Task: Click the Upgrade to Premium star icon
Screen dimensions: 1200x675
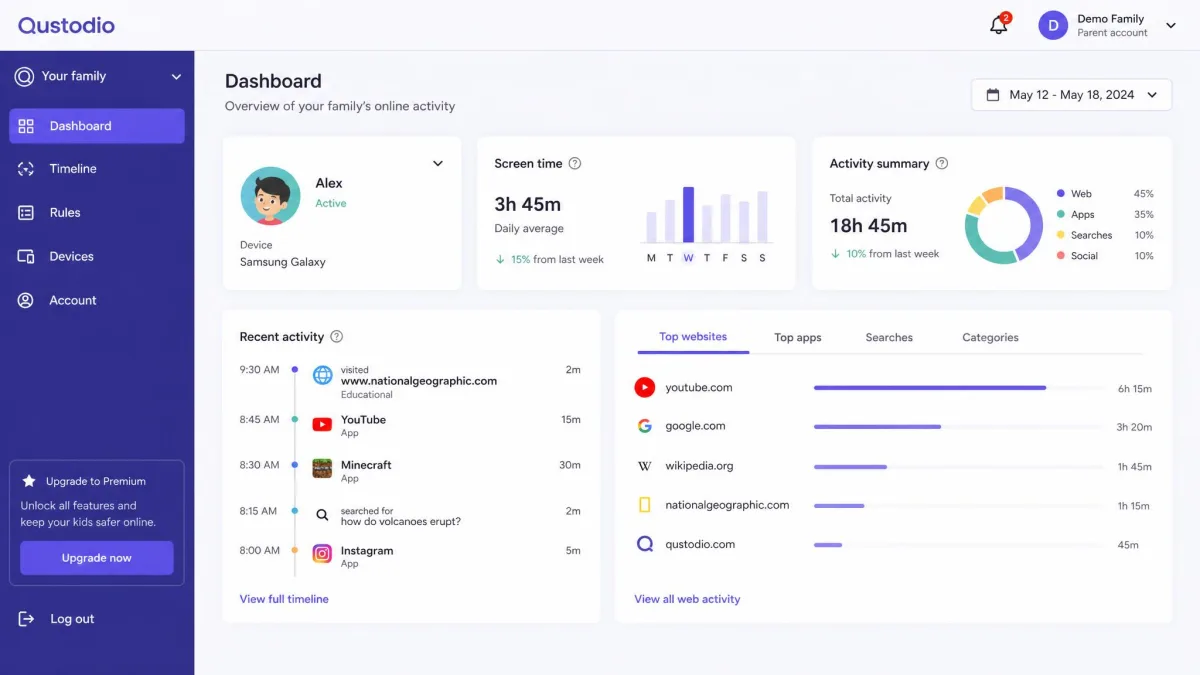Action: click(x=29, y=481)
